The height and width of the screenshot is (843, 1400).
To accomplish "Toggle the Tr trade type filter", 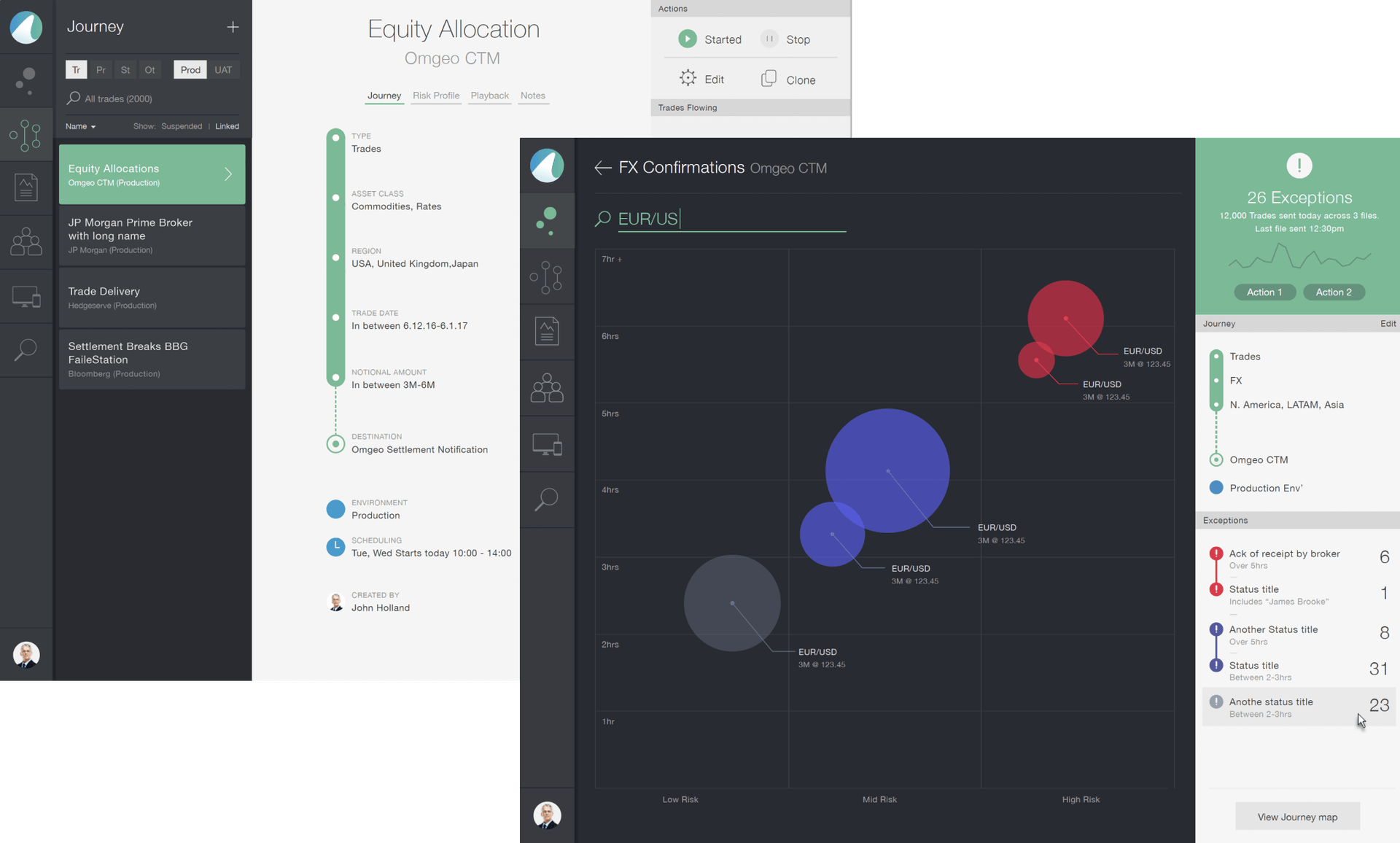I will [x=76, y=70].
